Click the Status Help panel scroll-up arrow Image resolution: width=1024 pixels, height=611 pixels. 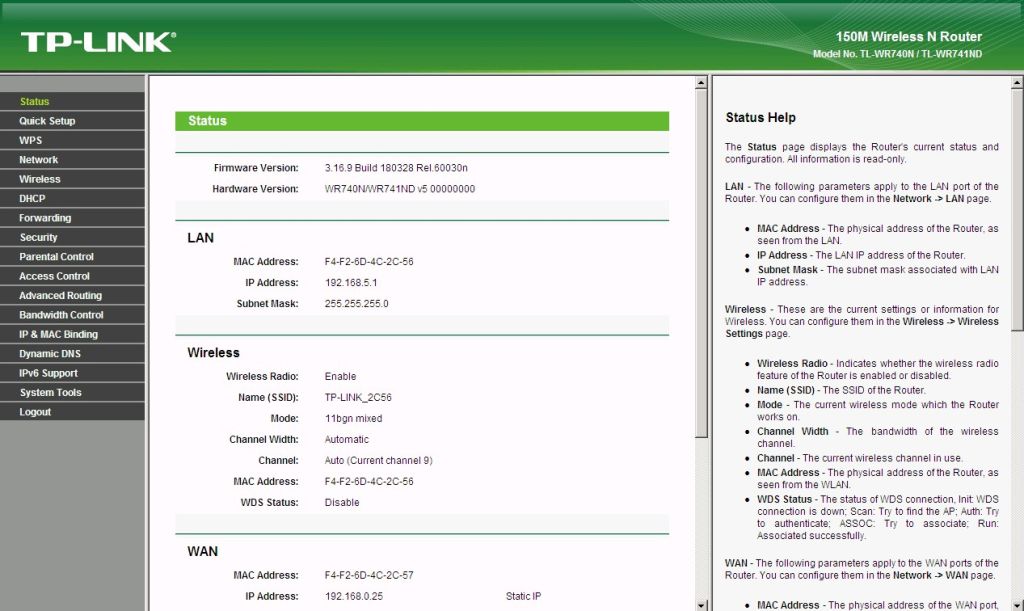1017,82
